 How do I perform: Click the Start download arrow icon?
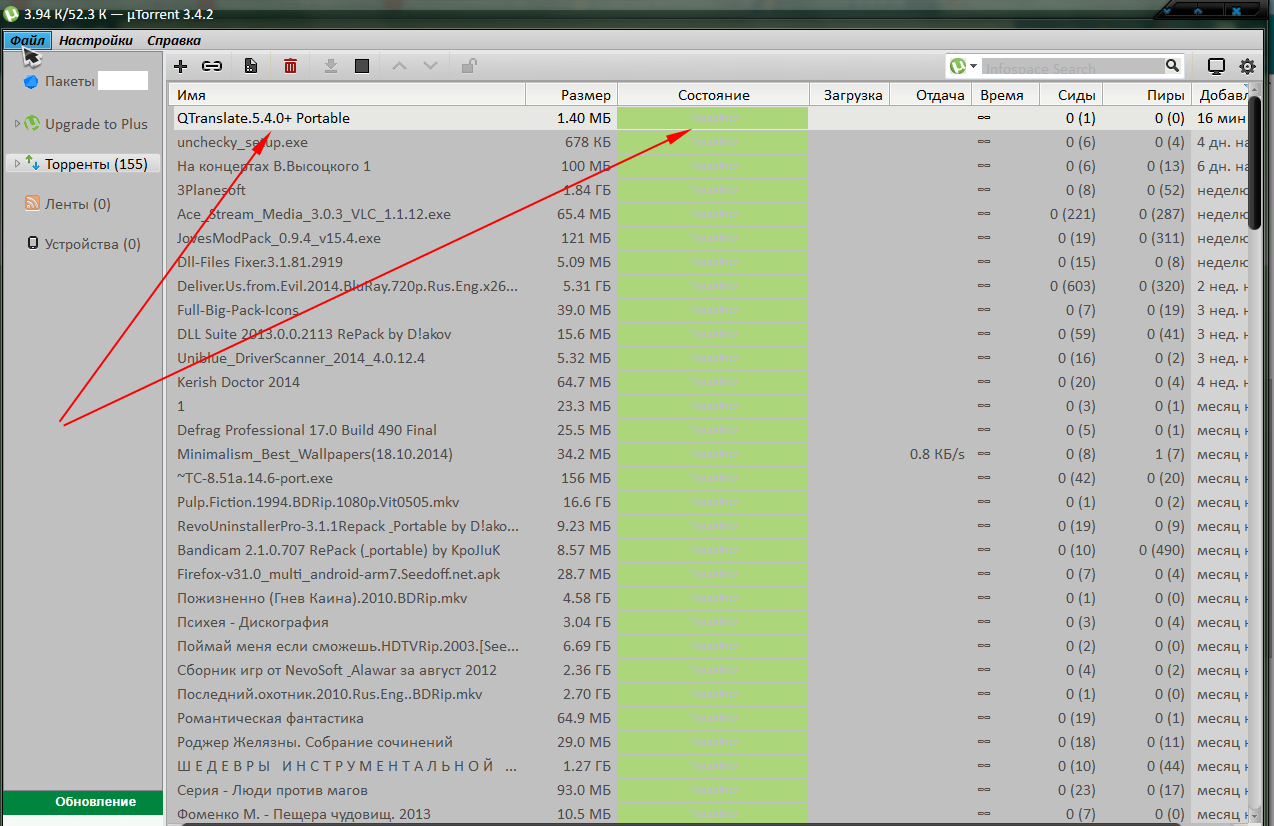(331, 66)
